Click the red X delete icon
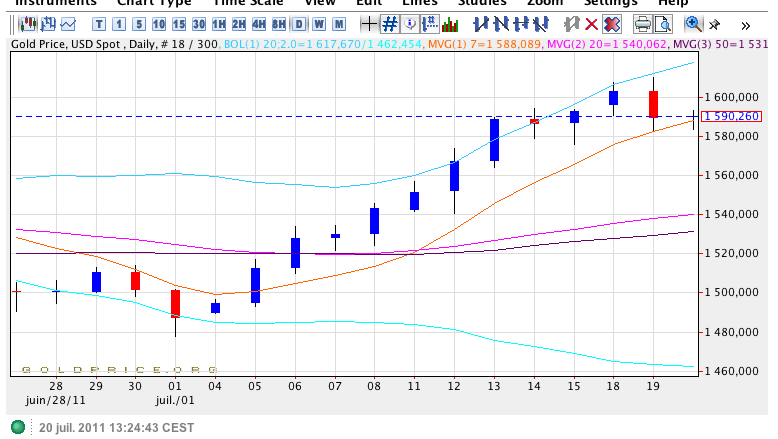Viewport: 778px width, 439px height. [x=592, y=24]
